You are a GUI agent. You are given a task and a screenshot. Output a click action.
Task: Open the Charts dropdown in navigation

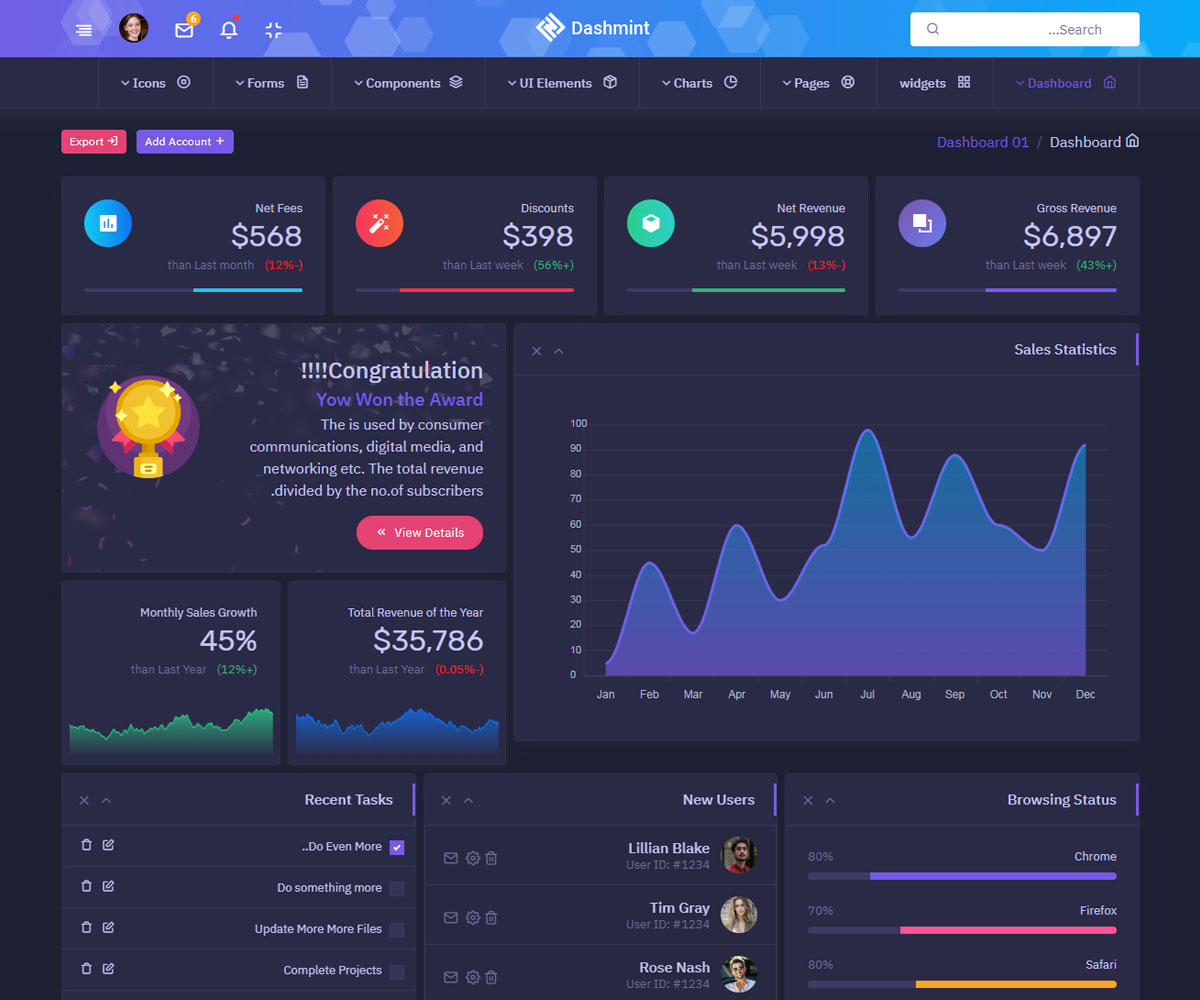click(x=698, y=83)
